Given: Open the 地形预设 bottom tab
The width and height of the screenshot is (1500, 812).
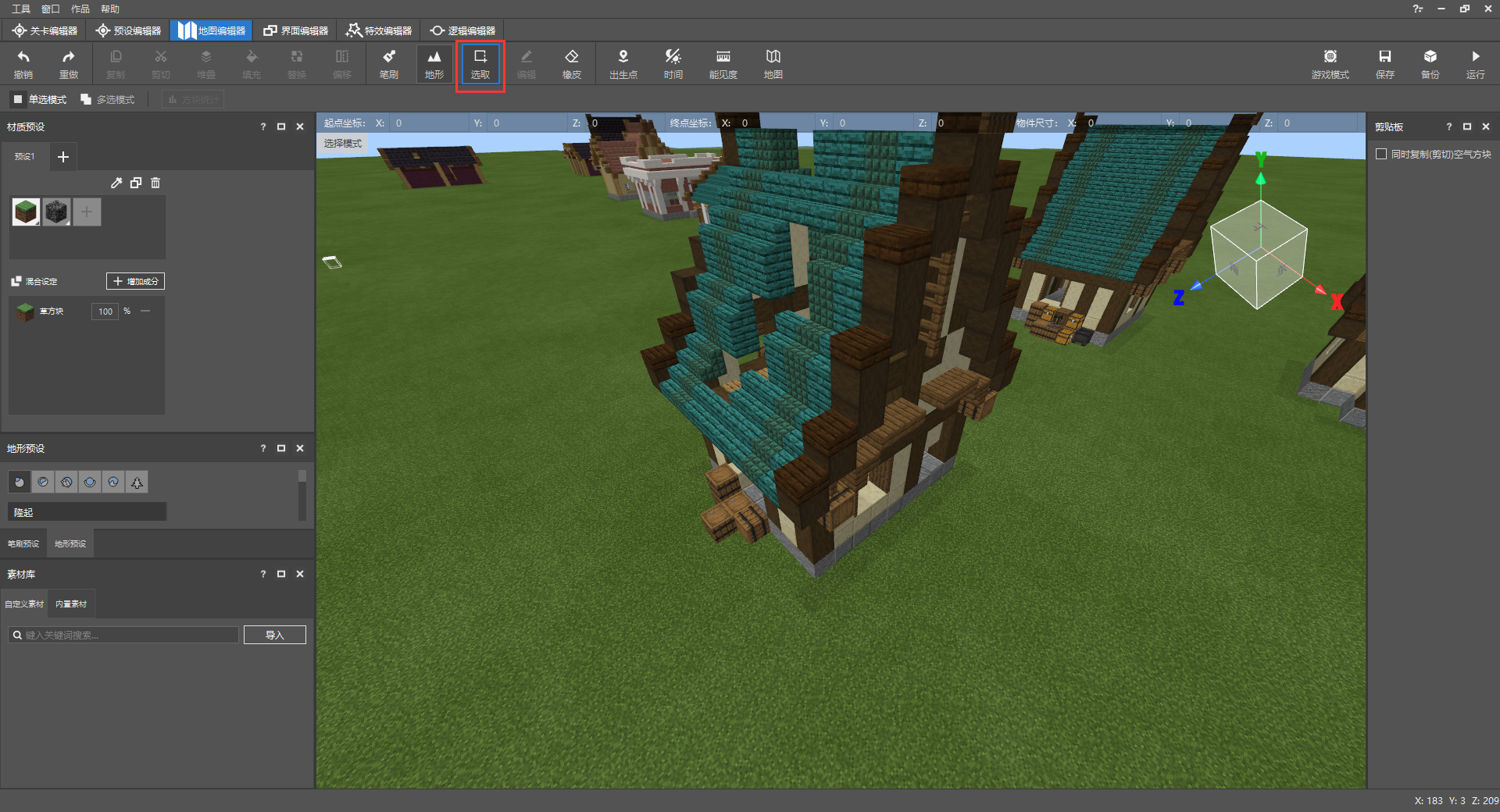Looking at the screenshot, I should 70,543.
